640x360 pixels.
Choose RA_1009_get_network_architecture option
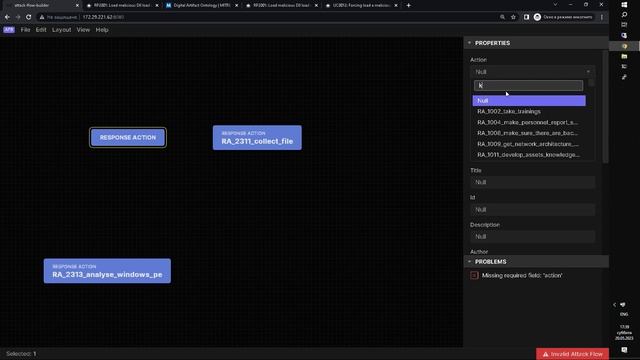[529, 144]
